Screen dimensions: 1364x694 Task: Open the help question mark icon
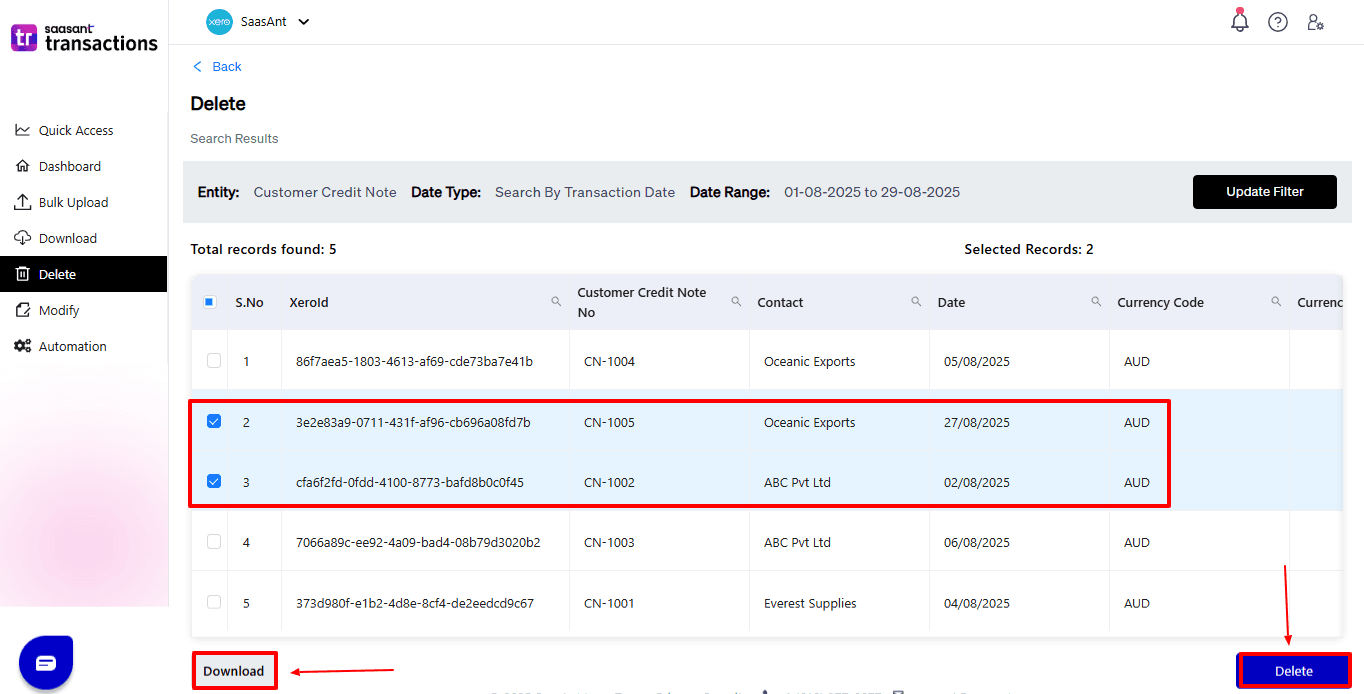[1278, 22]
